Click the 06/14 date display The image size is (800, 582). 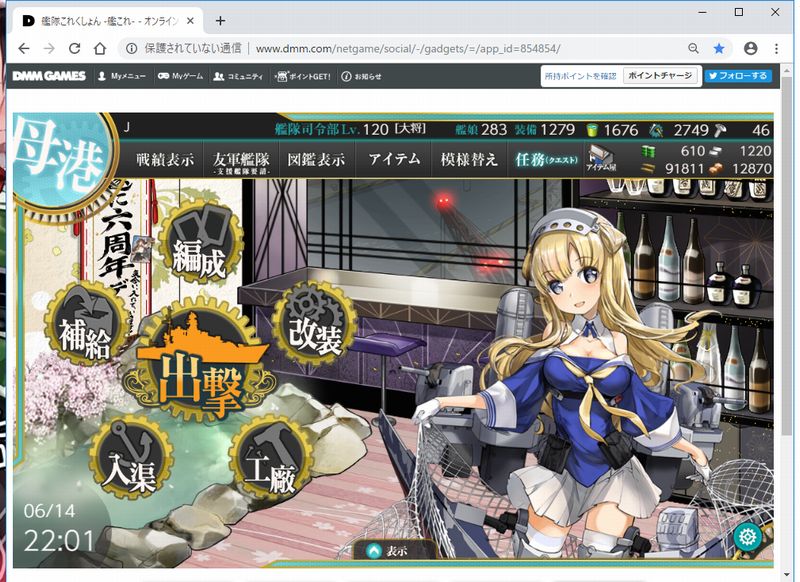(x=49, y=511)
